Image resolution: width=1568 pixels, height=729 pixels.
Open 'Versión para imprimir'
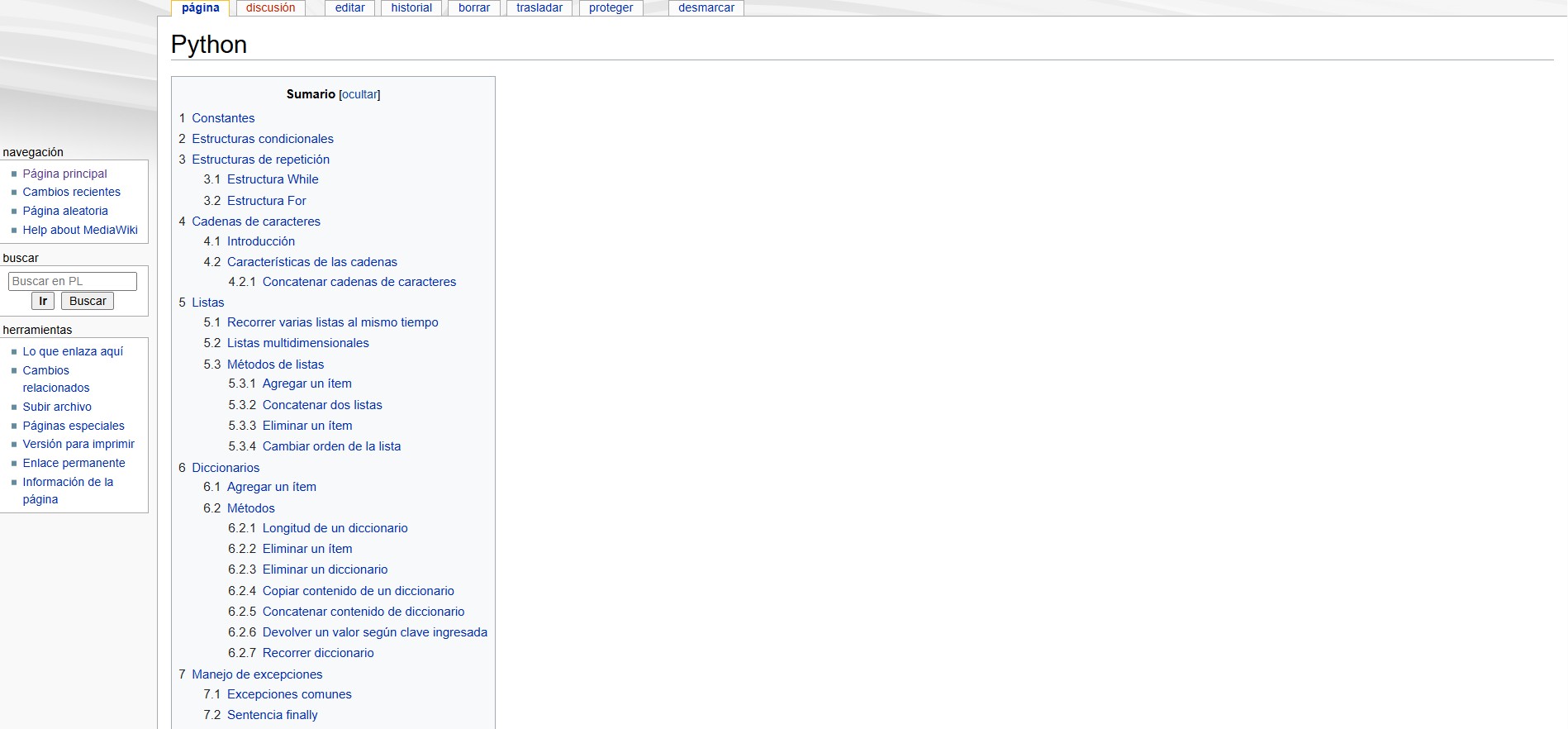(x=78, y=444)
